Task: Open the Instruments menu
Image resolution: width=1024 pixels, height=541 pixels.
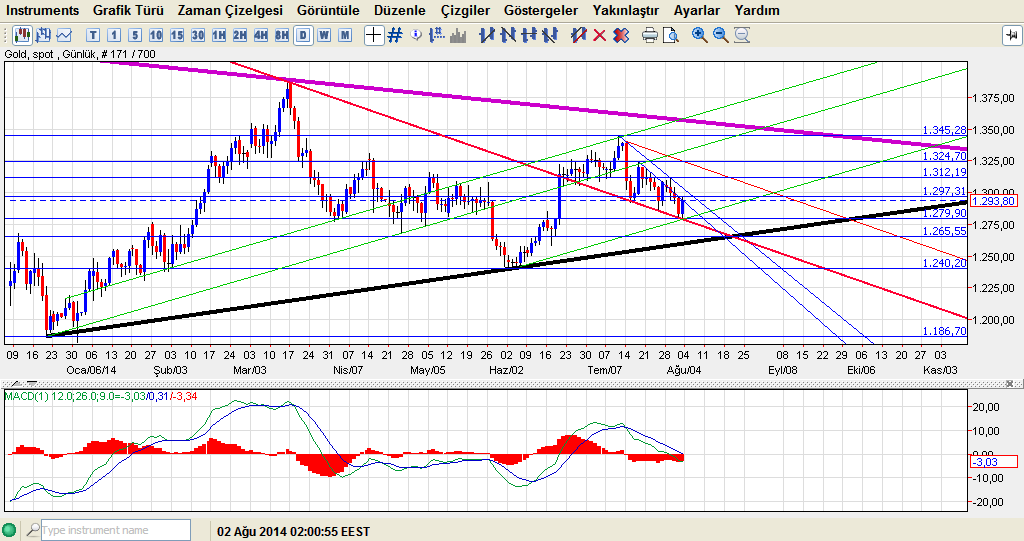Action: click(42, 10)
